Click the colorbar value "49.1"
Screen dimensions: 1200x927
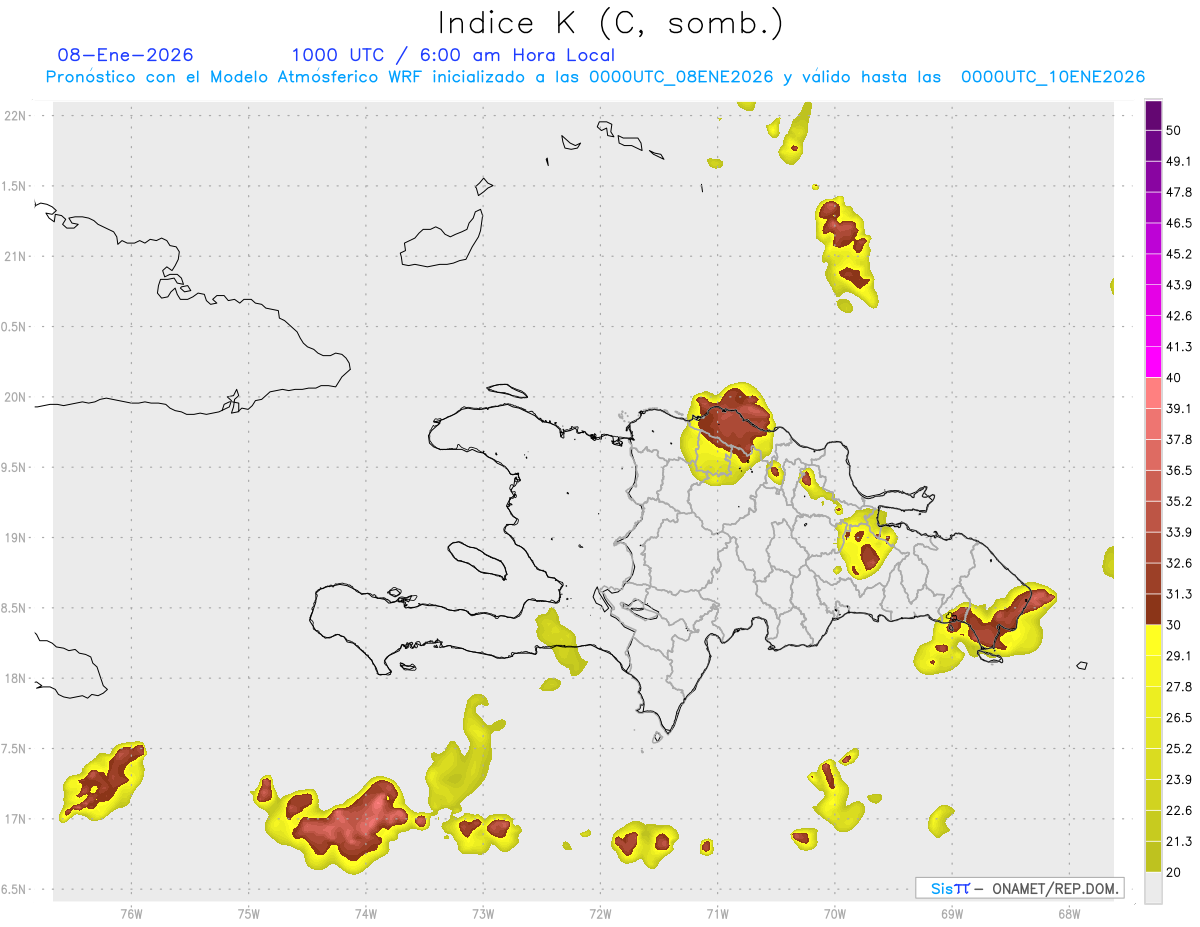pyautogui.click(x=1179, y=162)
